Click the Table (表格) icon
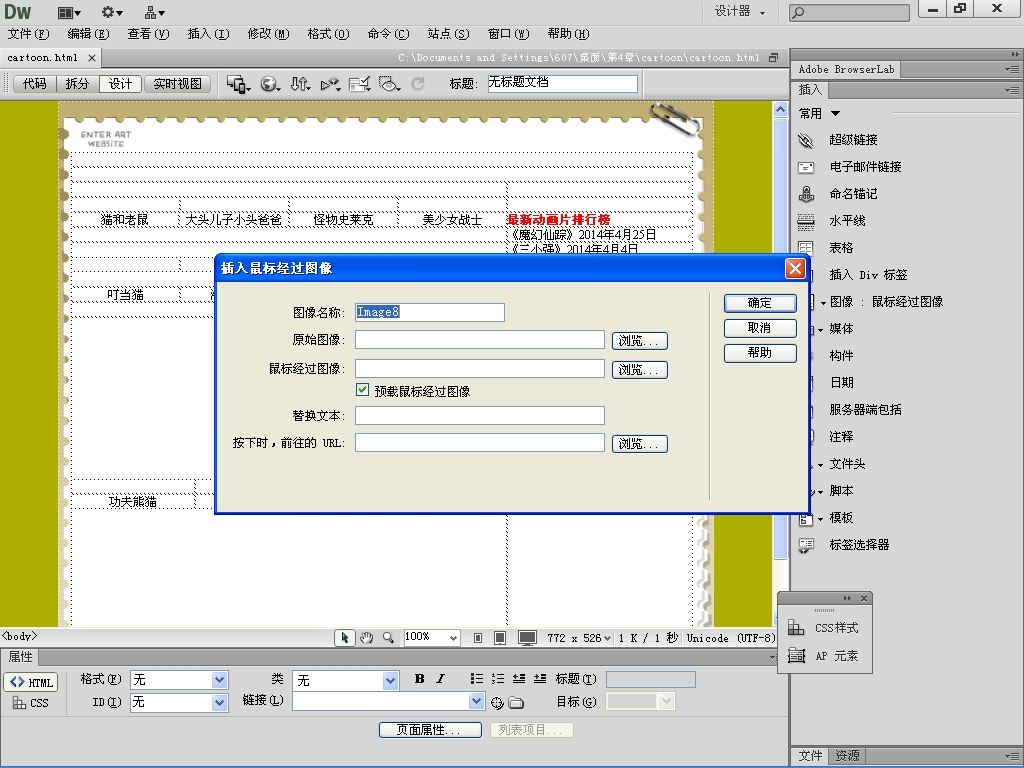Image resolution: width=1024 pixels, height=768 pixels. (806, 248)
